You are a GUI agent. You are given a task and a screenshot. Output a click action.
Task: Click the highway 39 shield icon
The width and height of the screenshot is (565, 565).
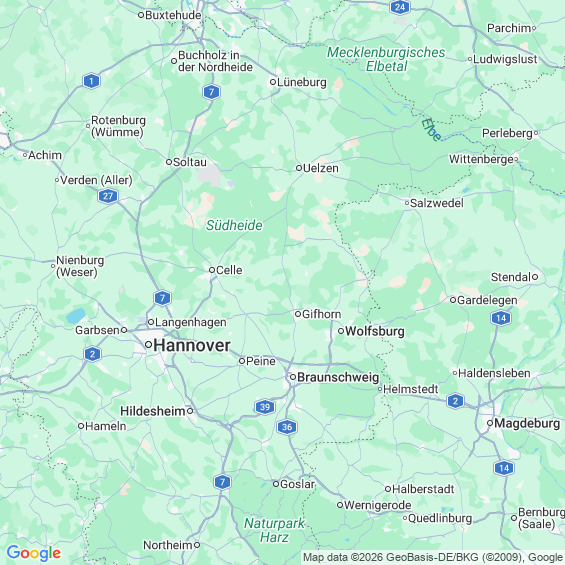[265, 407]
